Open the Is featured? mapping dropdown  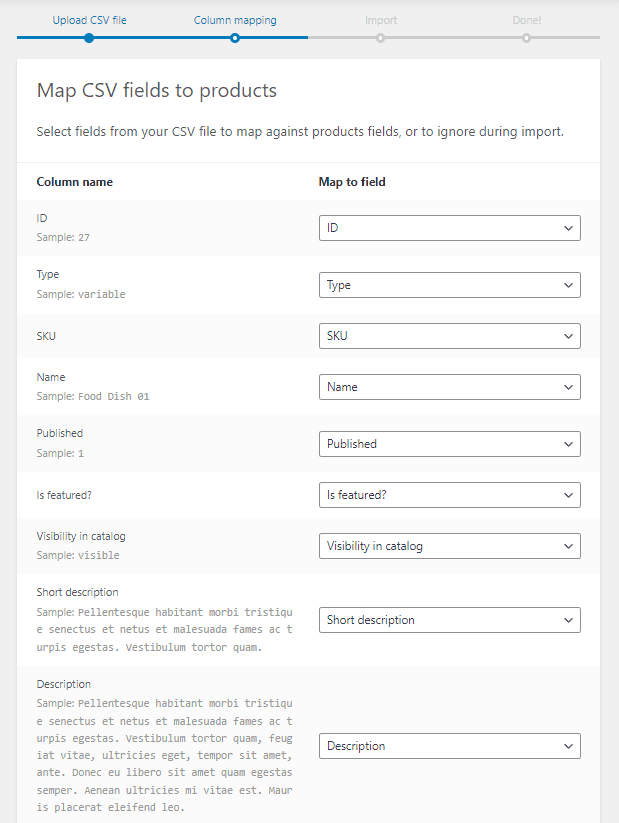448,494
